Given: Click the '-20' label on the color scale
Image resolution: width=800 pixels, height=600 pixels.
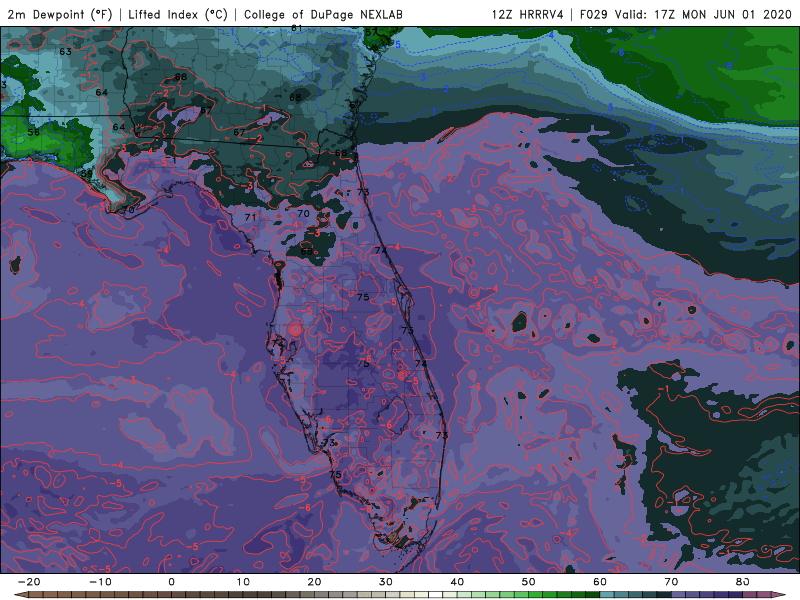Looking at the screenshot, I should pos(29,582).
